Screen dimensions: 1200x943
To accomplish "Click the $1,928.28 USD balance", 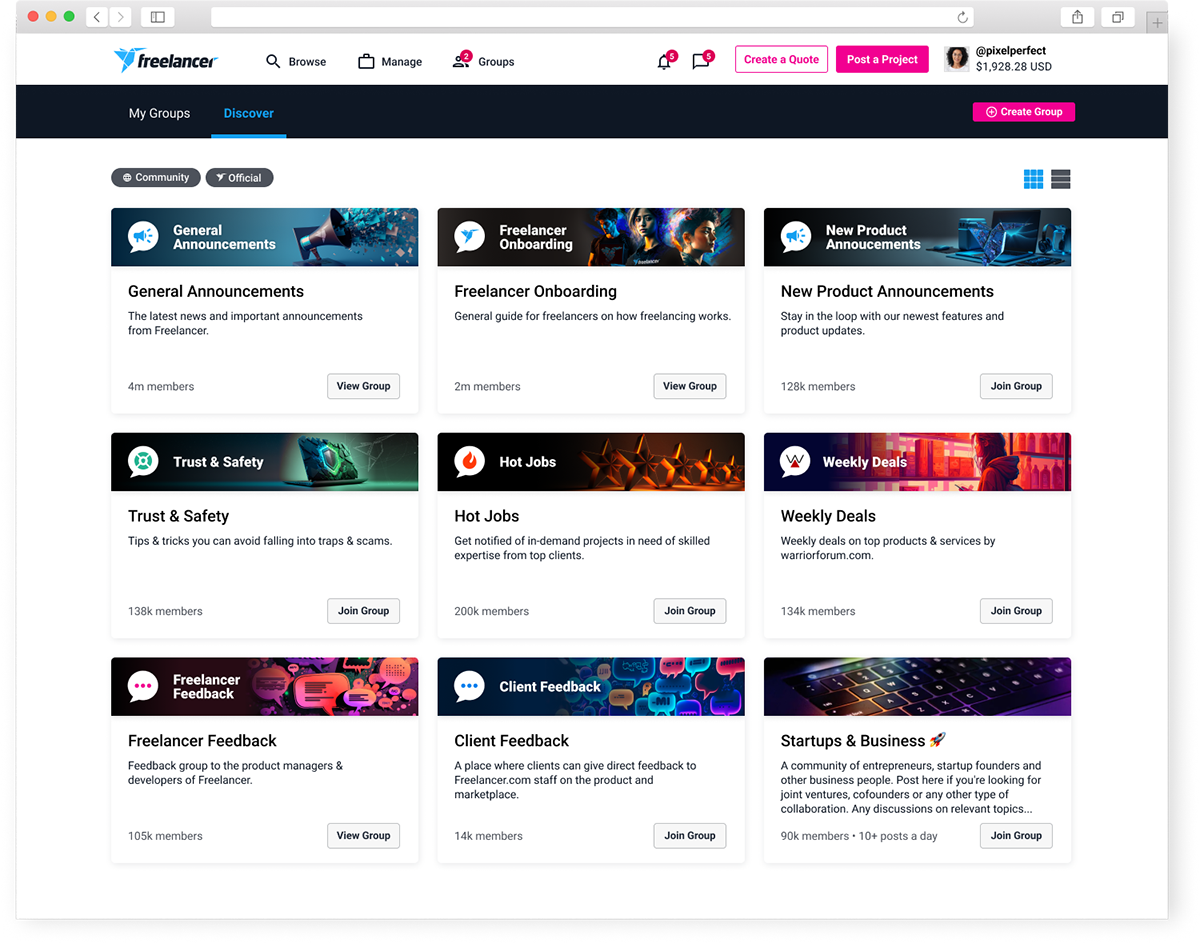I will coord(1013,67).
